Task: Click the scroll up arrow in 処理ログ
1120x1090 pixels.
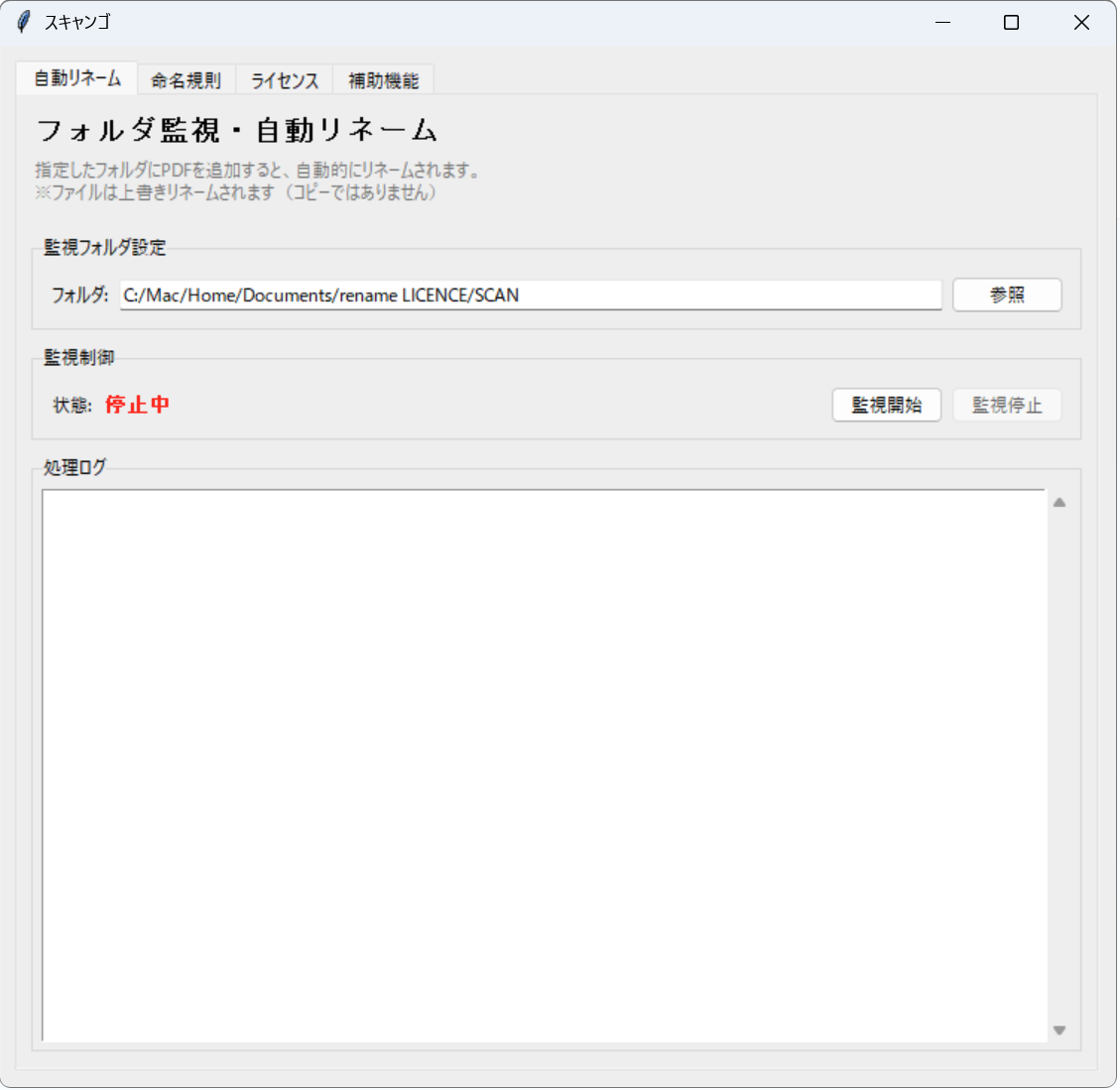Action: (1058, 503)
